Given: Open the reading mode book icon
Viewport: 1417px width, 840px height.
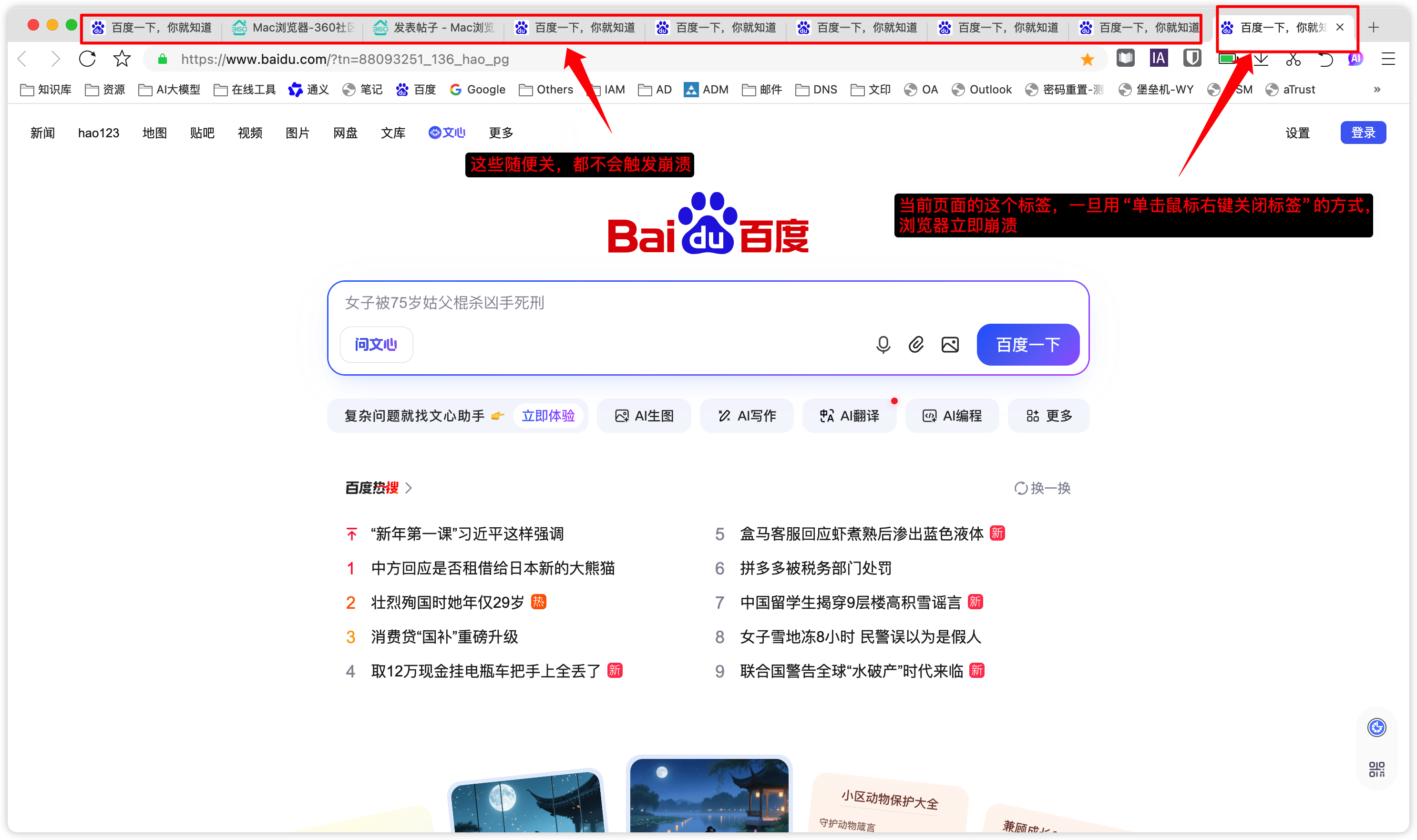Looking at the screenshot, I should coord(1126,58).
